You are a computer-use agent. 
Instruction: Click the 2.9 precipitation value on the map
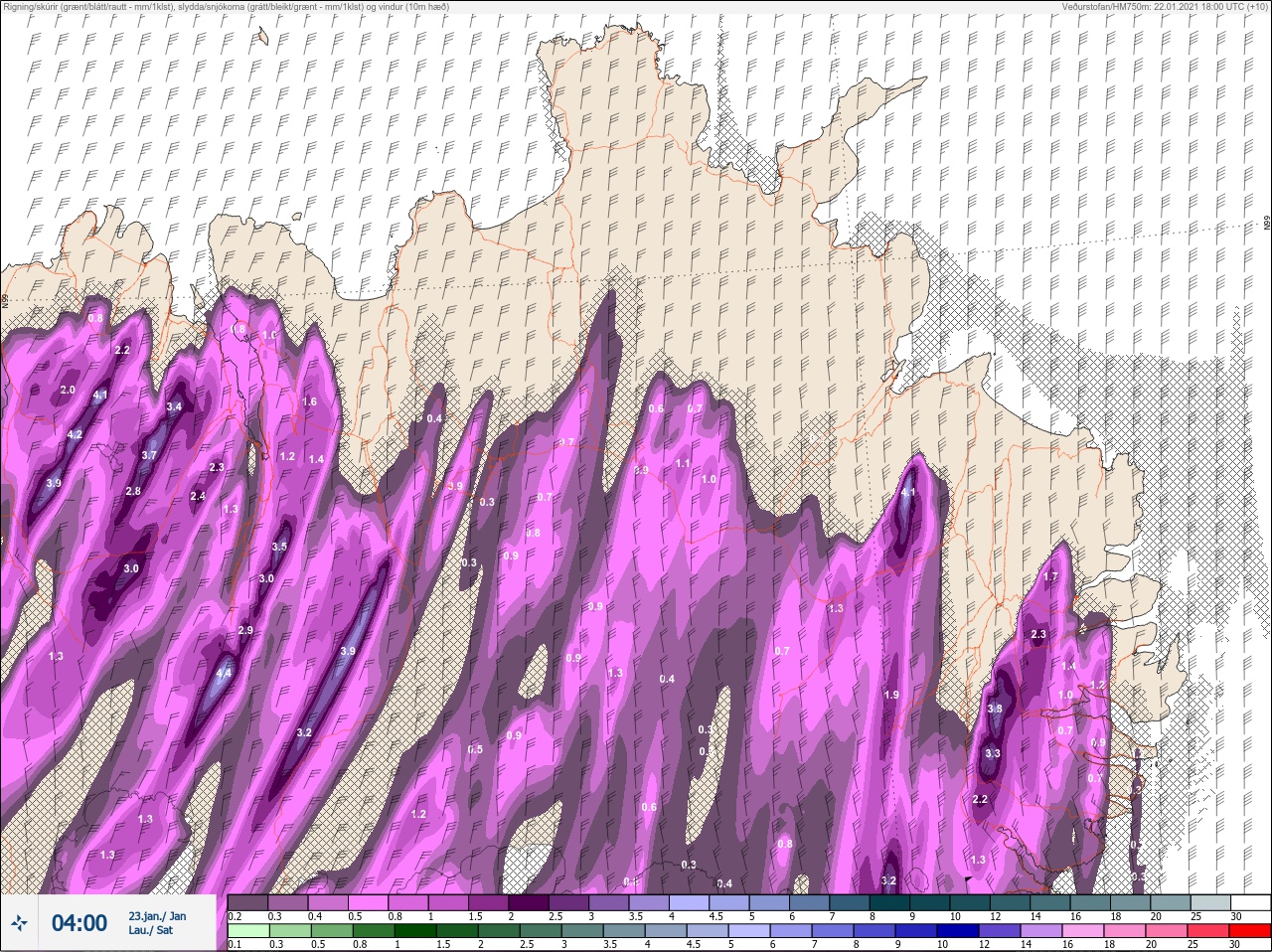coord(245,631)
